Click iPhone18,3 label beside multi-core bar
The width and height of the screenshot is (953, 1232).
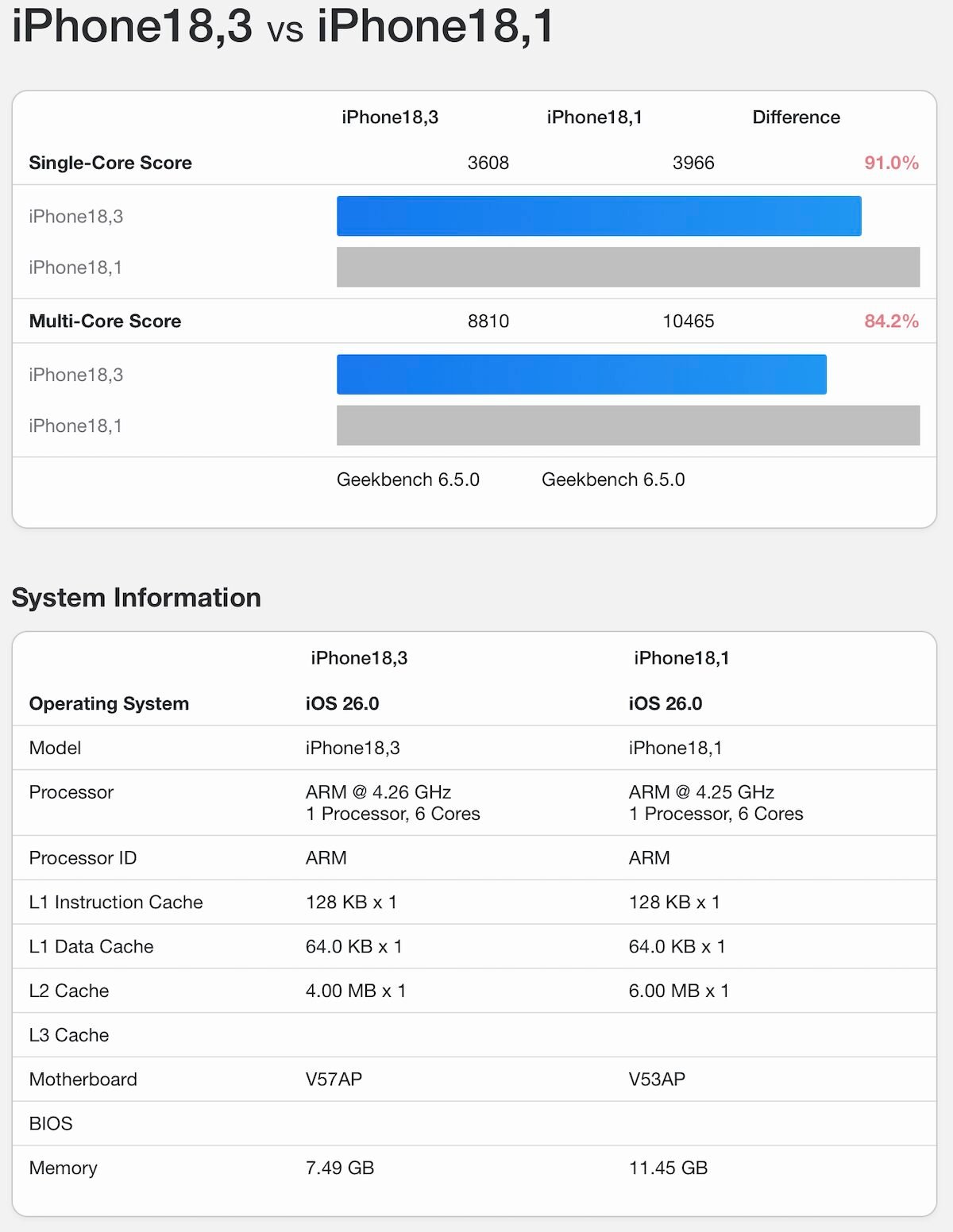[x=76, y=375]
